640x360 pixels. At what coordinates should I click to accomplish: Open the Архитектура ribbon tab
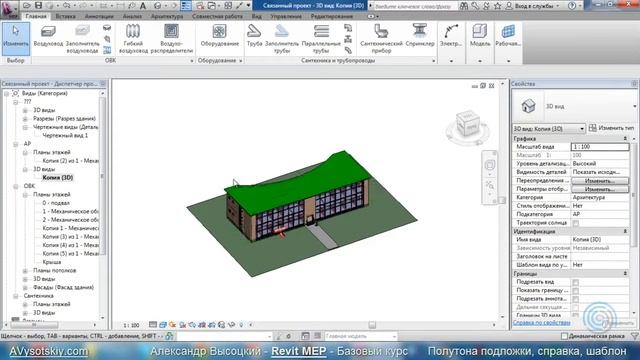point(167,16)
